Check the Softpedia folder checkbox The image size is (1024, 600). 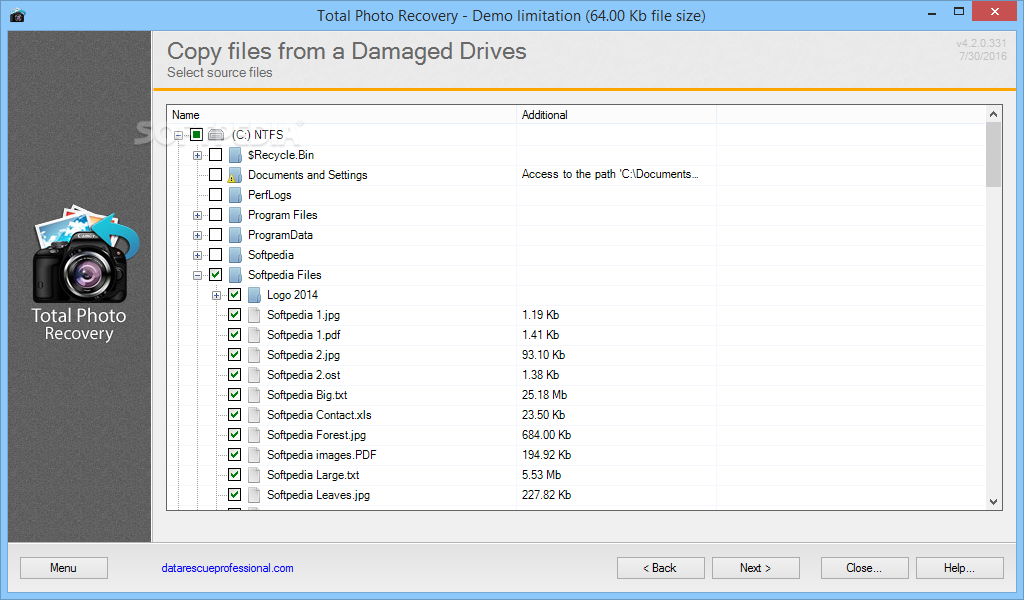pyautogui.click(x=216, y=255)
